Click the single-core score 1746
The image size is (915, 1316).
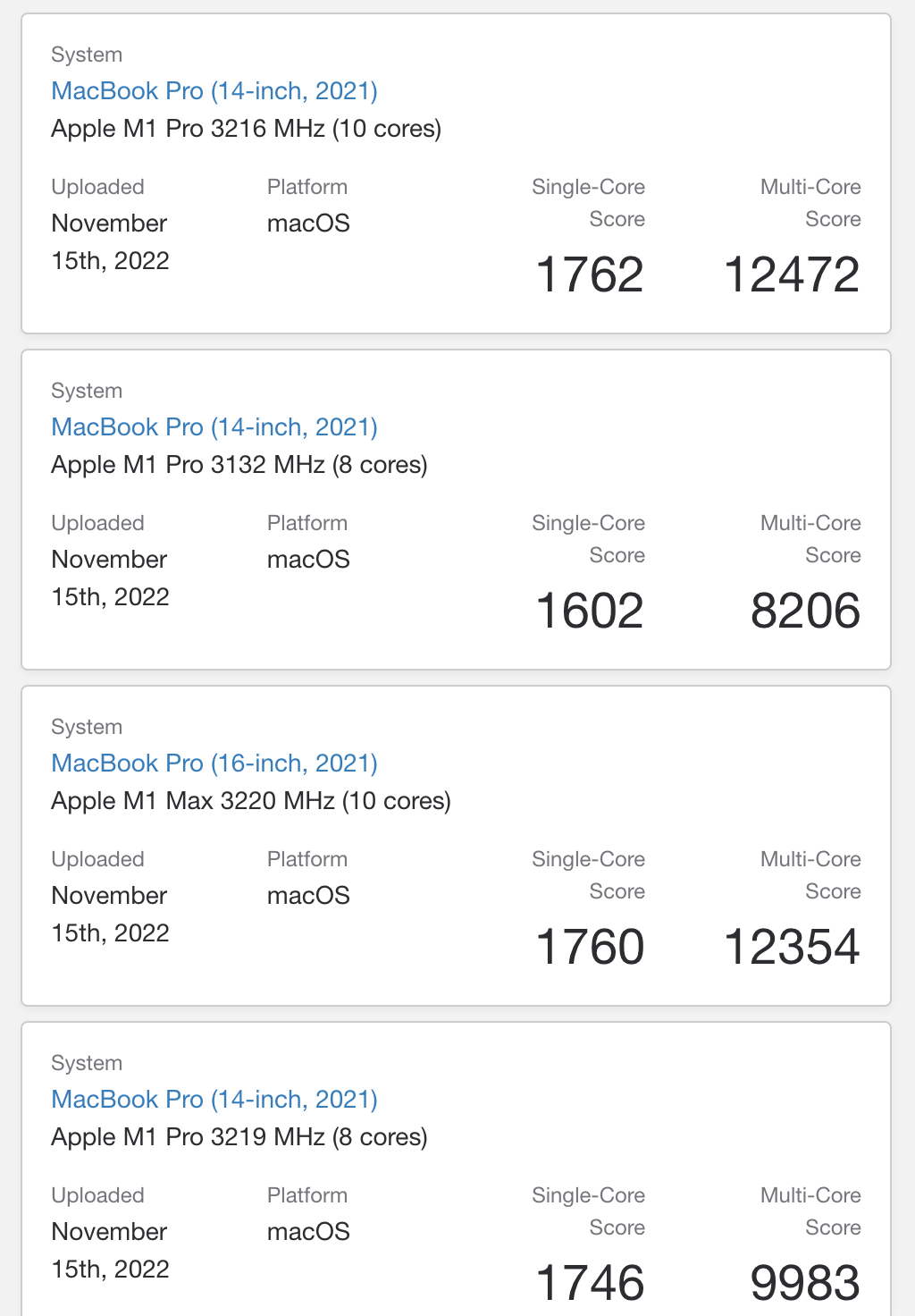590,1283
